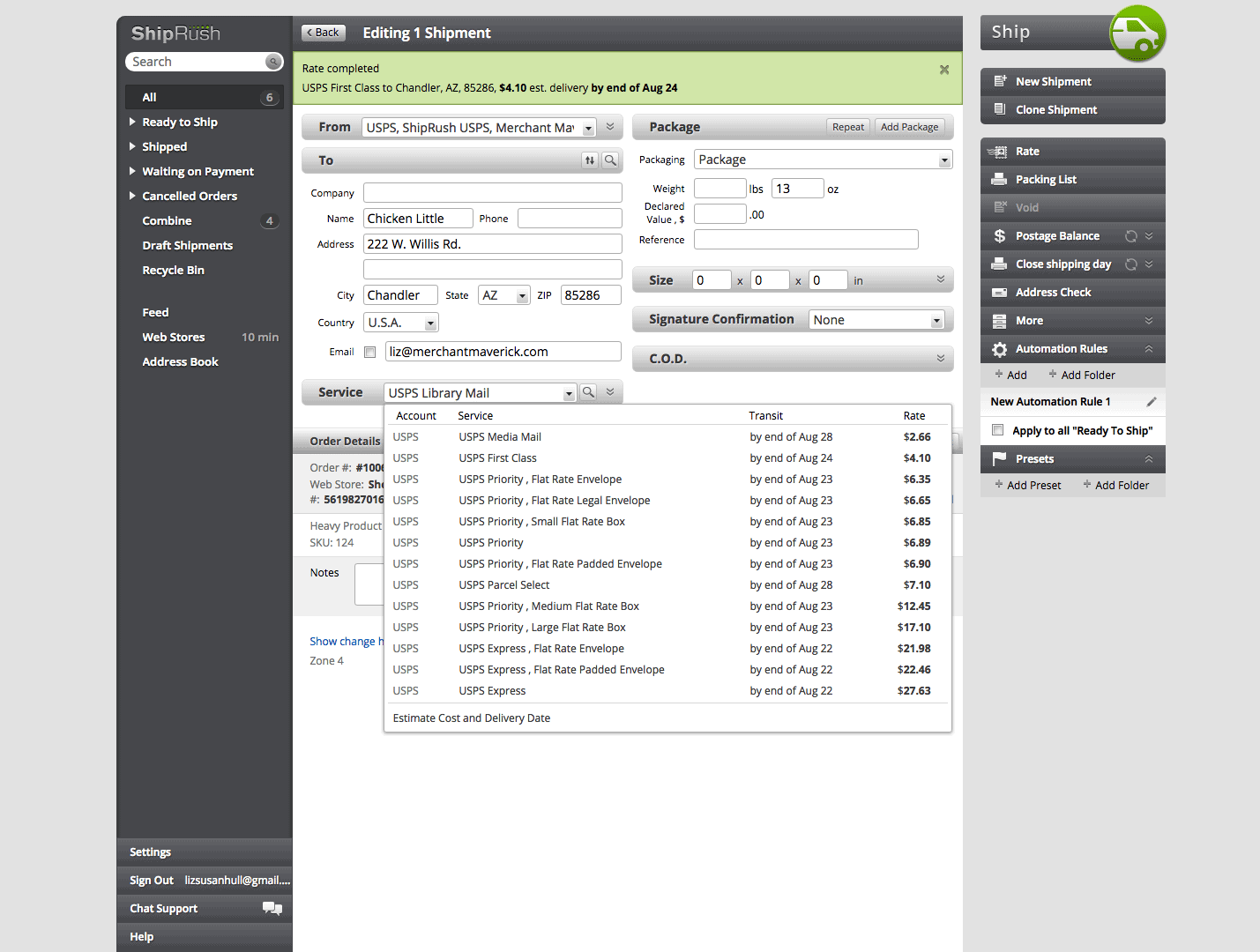Click the Postage Balance dollar icon
Screen dimensions: 1260x952
pos(999,235)
